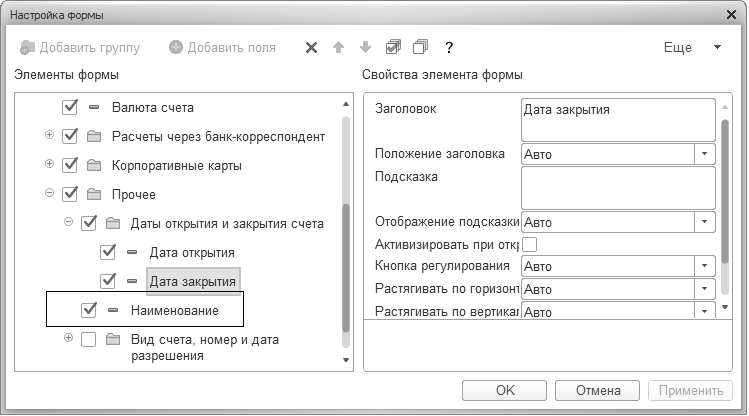749x416 pixels.
Task: Click the Add fields icon
Action: click(176, 47)
